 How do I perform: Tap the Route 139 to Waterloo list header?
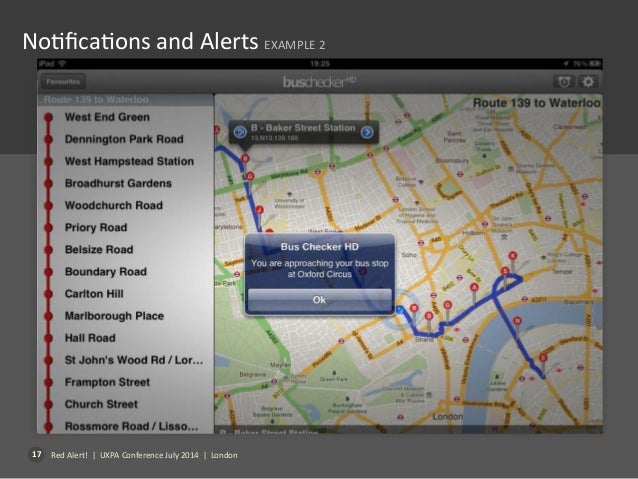(x=125, y=100)
